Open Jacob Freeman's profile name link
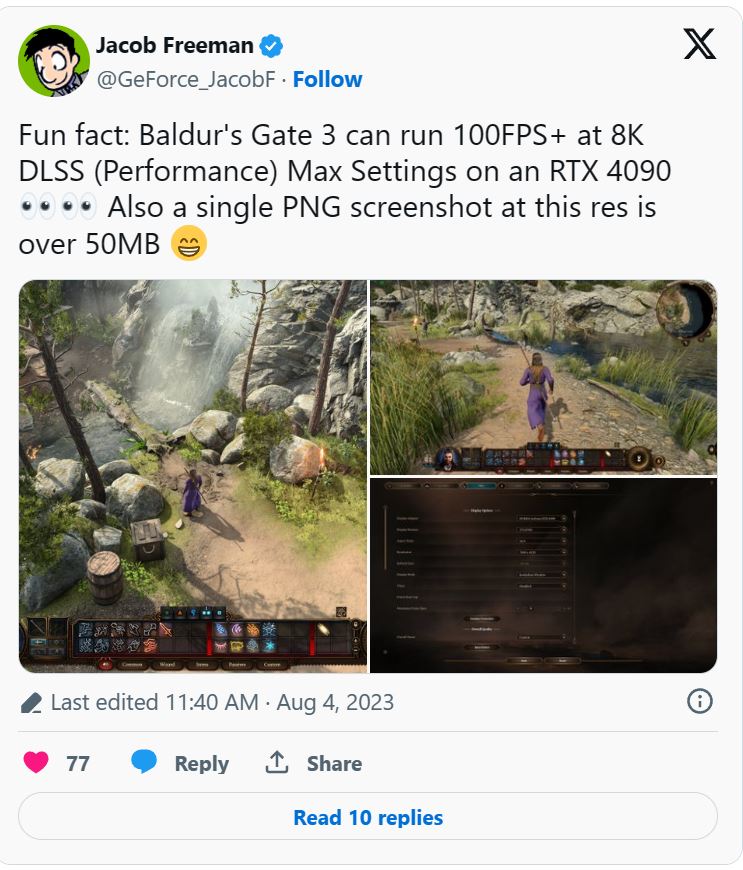 coord(174,45)
